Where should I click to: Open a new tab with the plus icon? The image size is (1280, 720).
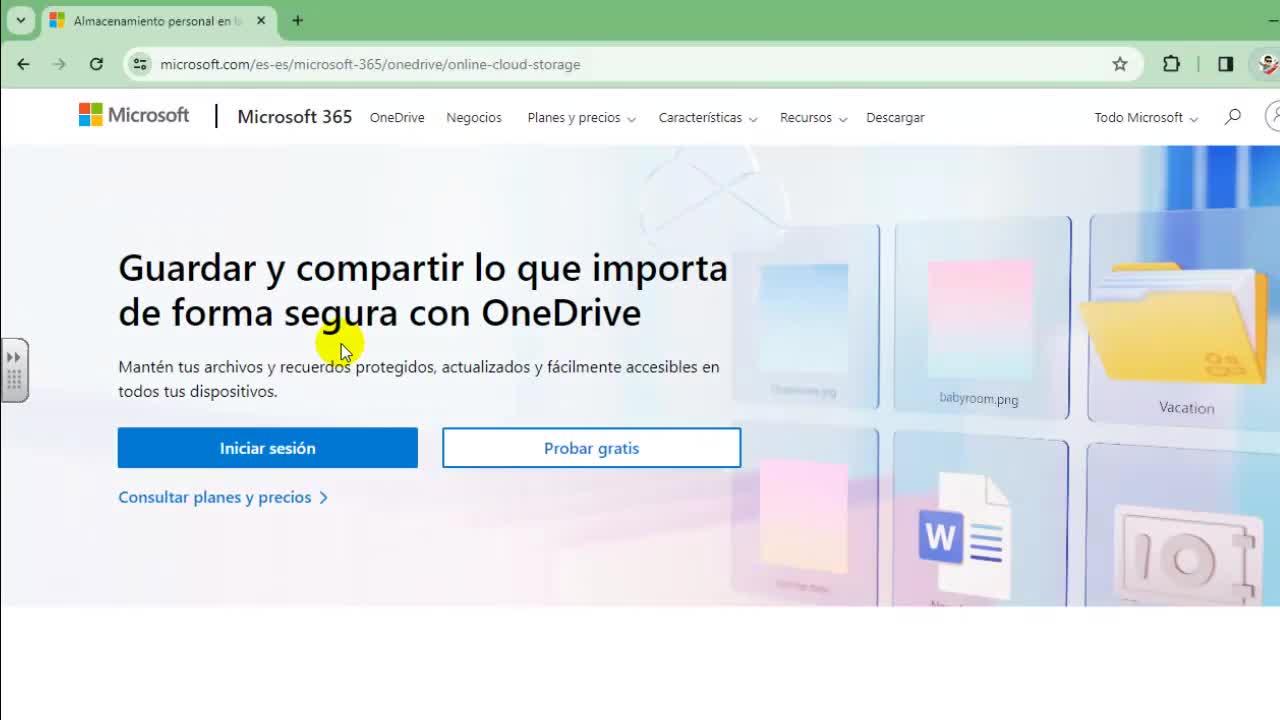(x=297, y=20)
